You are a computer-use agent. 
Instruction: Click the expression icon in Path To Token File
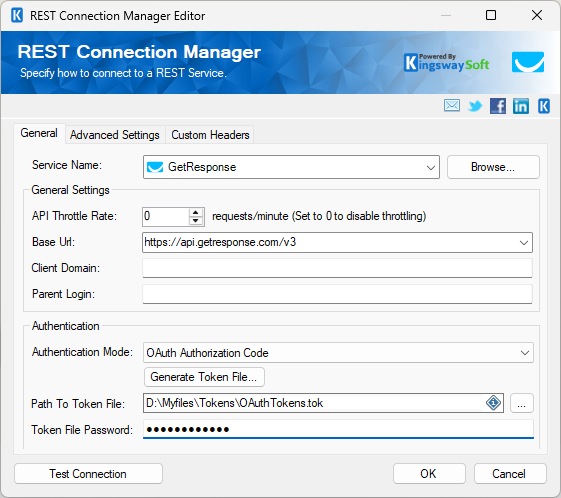click(x=493, y=403)
